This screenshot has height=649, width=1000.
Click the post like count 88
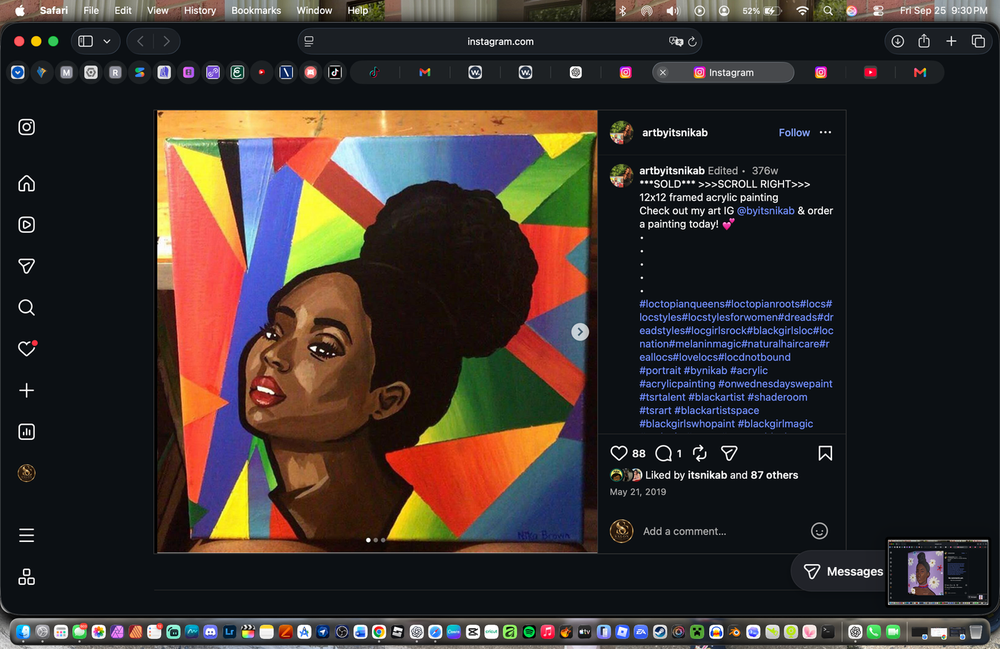coord(638,453)
